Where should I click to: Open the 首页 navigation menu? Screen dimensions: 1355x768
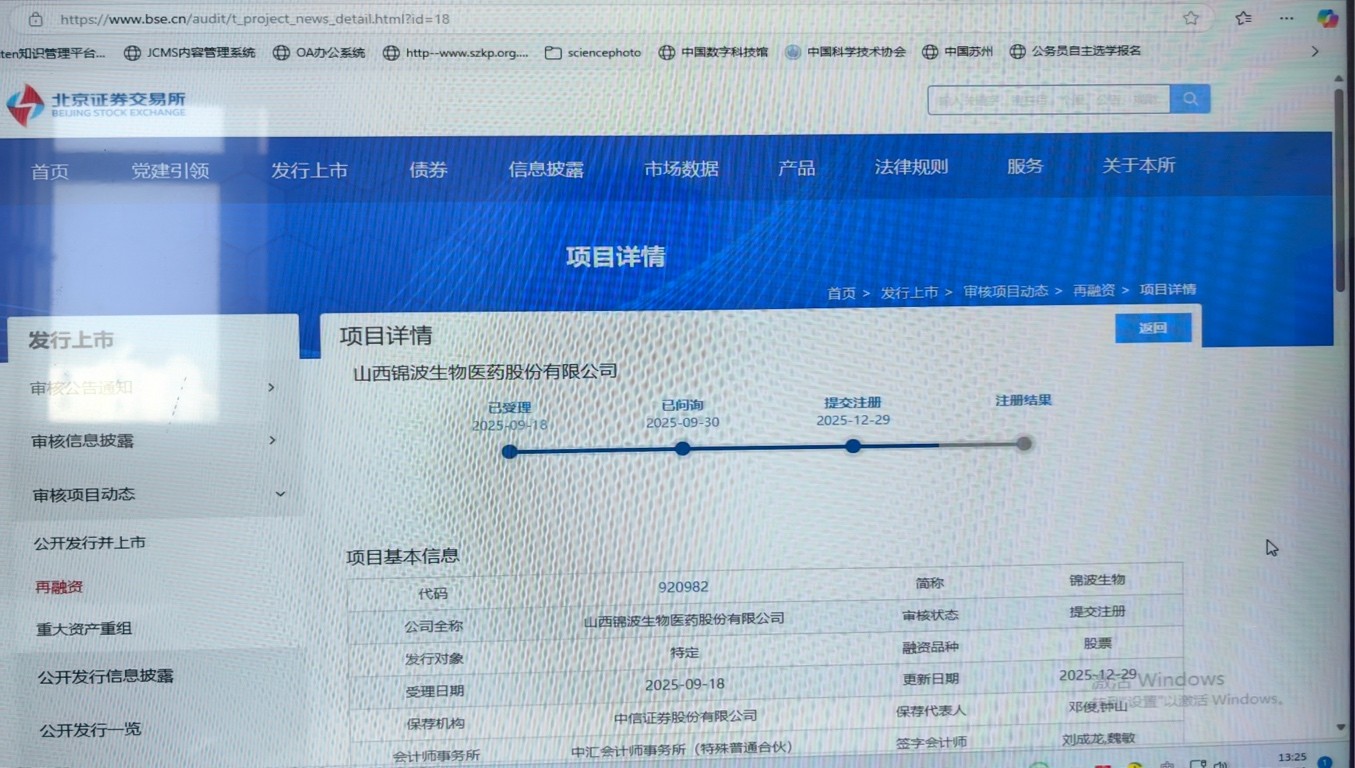50,171
